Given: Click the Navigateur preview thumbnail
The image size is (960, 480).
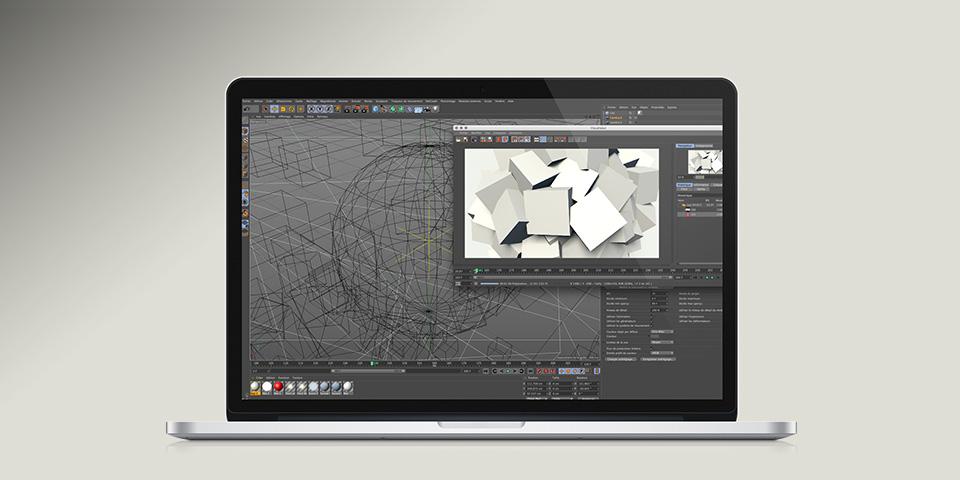Looking at the screenshot, I should point(704,162).
